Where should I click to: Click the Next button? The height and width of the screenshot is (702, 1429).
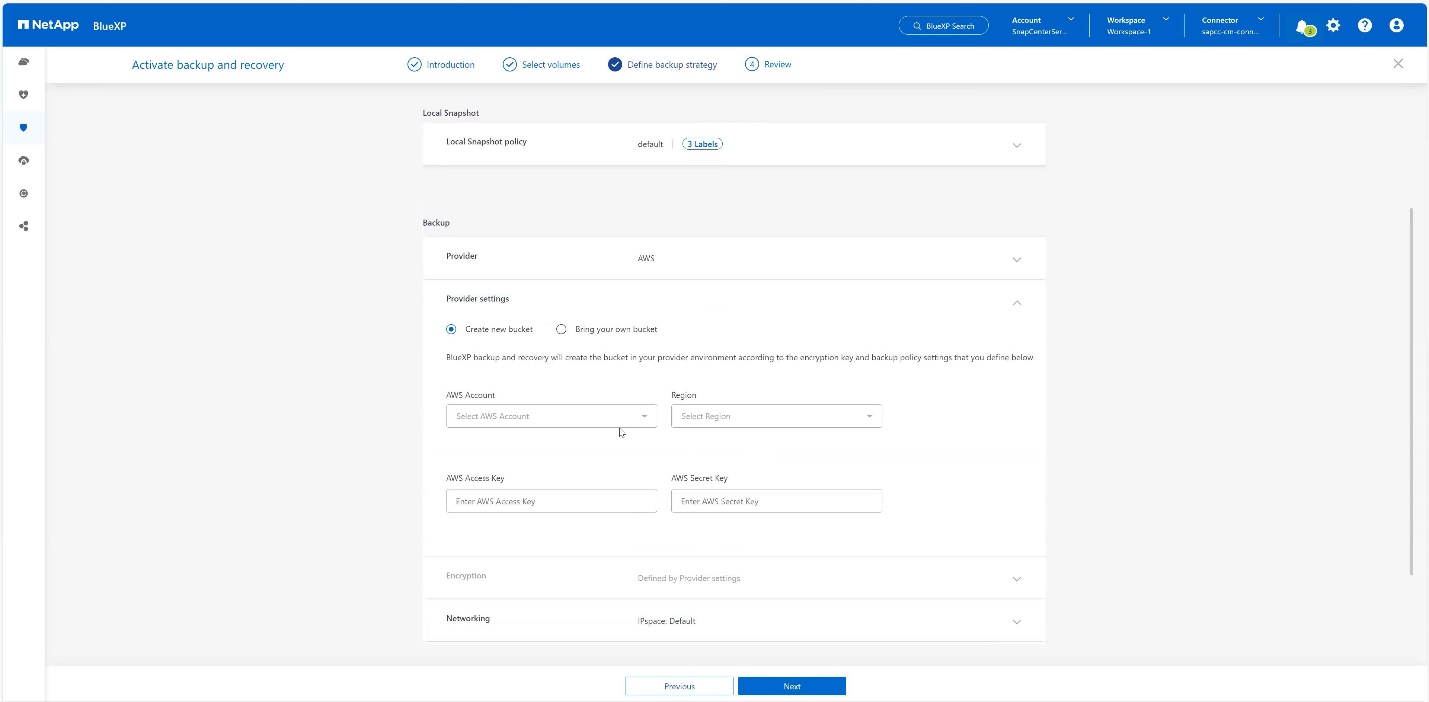click(792, 686)
